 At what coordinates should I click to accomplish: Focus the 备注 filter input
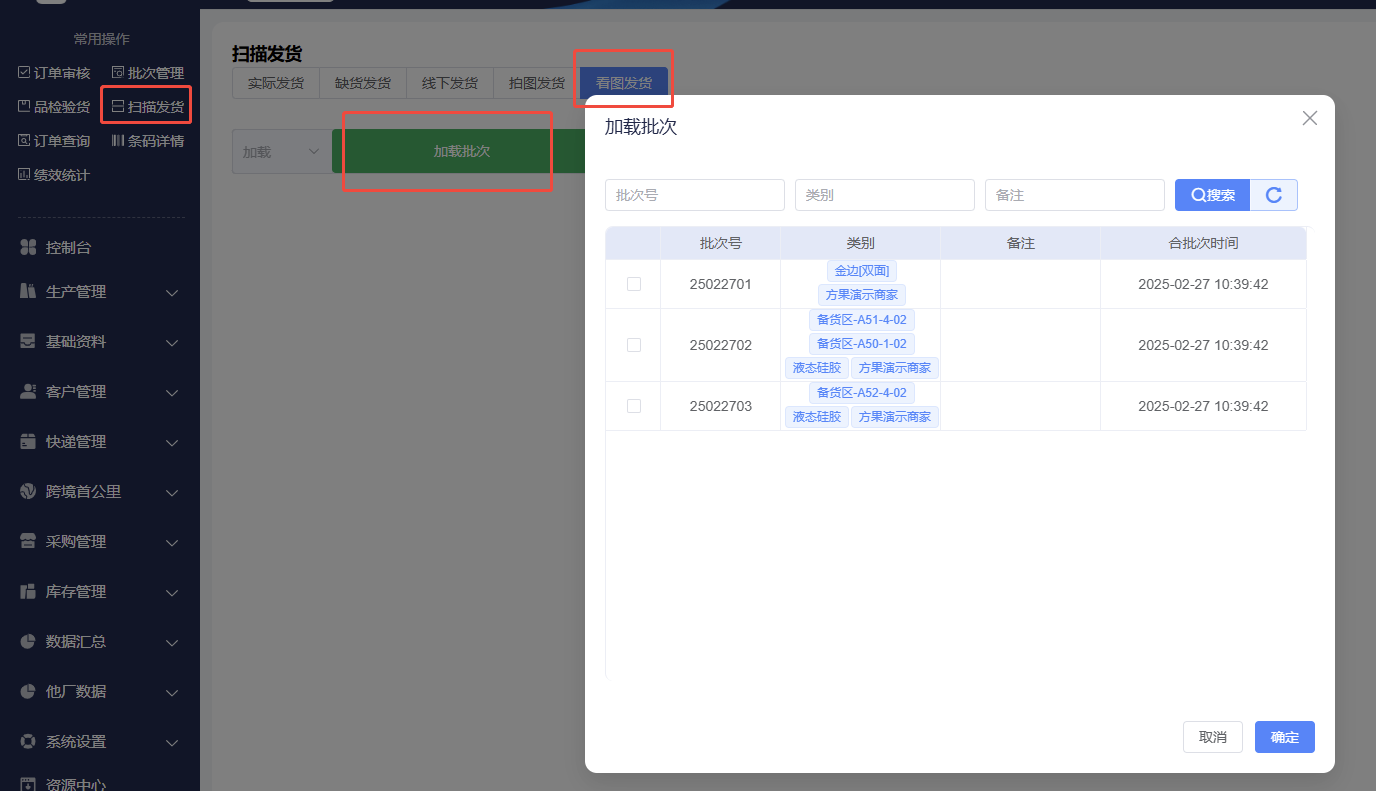[1075, 195]
